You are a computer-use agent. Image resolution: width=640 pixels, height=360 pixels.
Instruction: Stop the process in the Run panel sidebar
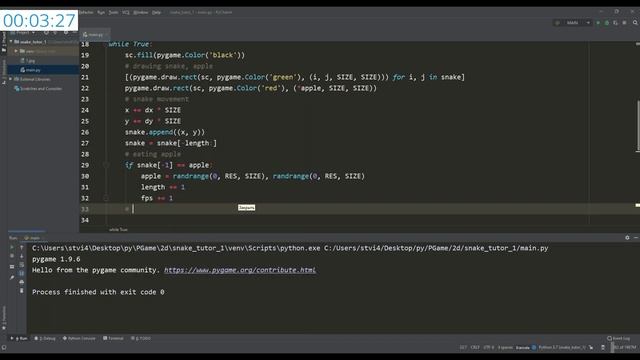tap(12, 256)
